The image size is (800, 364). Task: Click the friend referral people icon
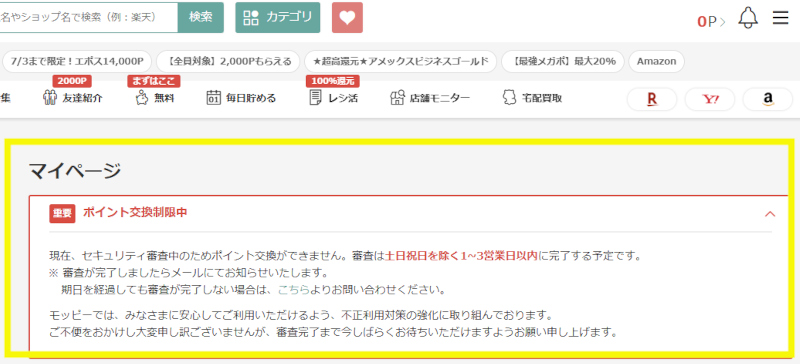pyautogui.click(x=50, y=98)
